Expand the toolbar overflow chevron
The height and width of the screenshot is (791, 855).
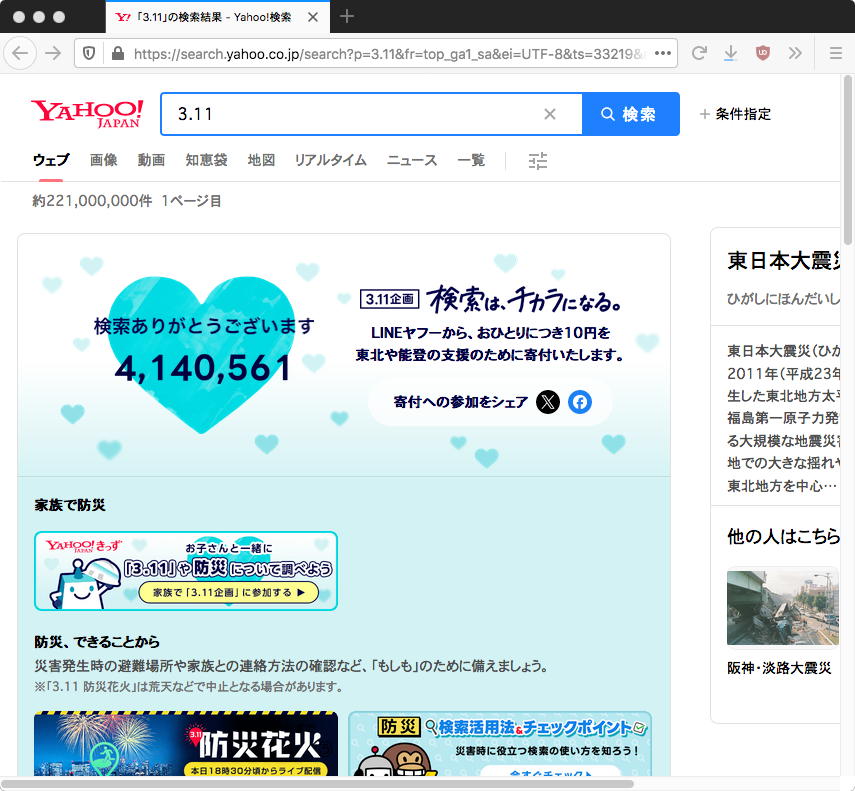(x=795, y=53)
